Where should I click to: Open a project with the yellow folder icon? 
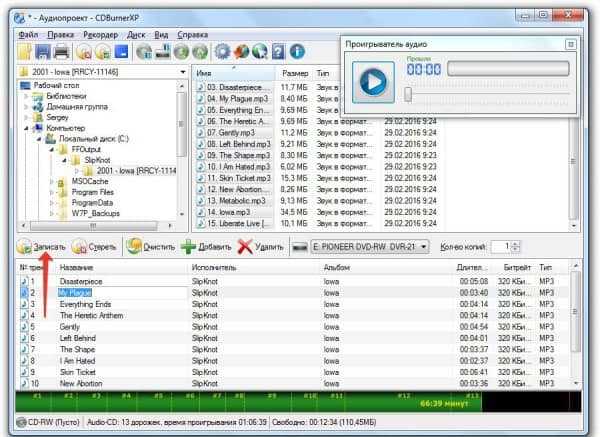click(25, 51)
